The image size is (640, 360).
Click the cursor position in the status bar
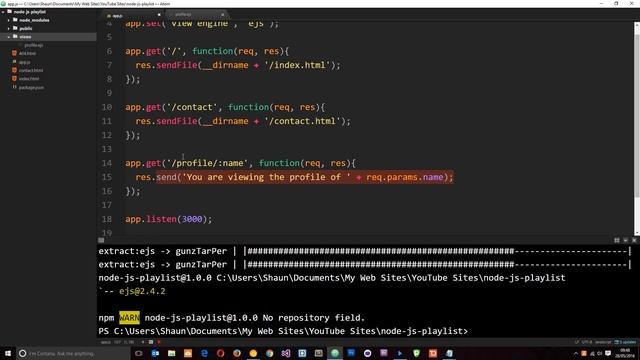click(x=124, y=342)
